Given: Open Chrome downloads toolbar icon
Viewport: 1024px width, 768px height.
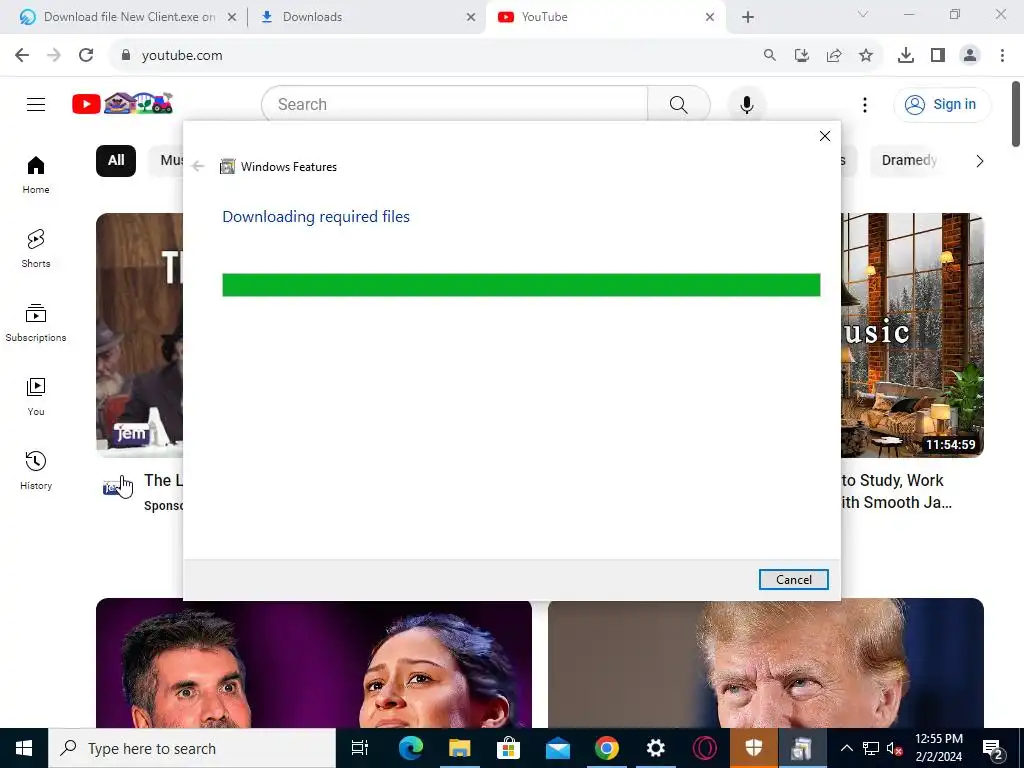Looking at the screenshot, I should [906, 56].
